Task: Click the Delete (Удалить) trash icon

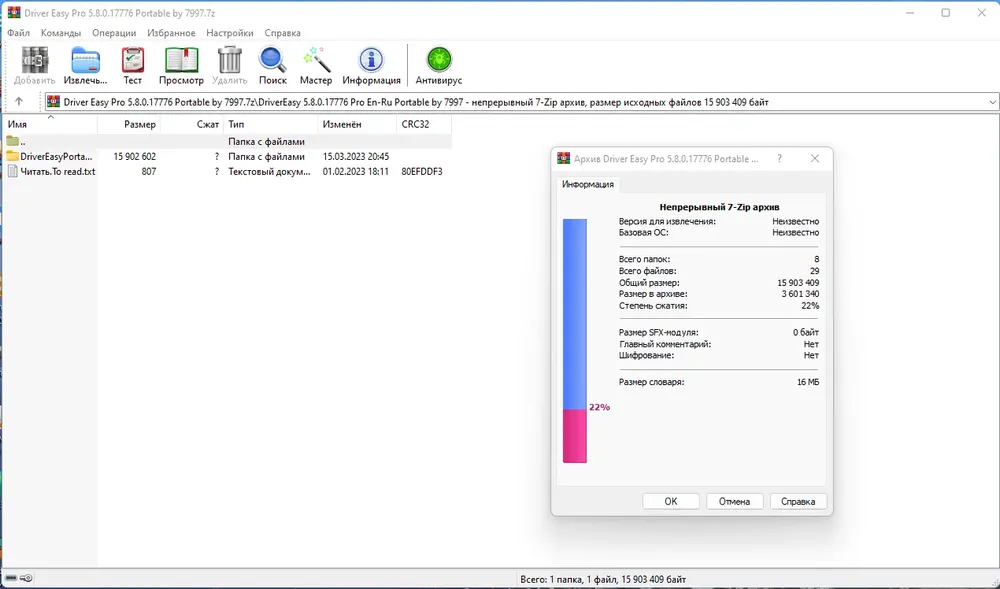Action: (x=230, y=66)
